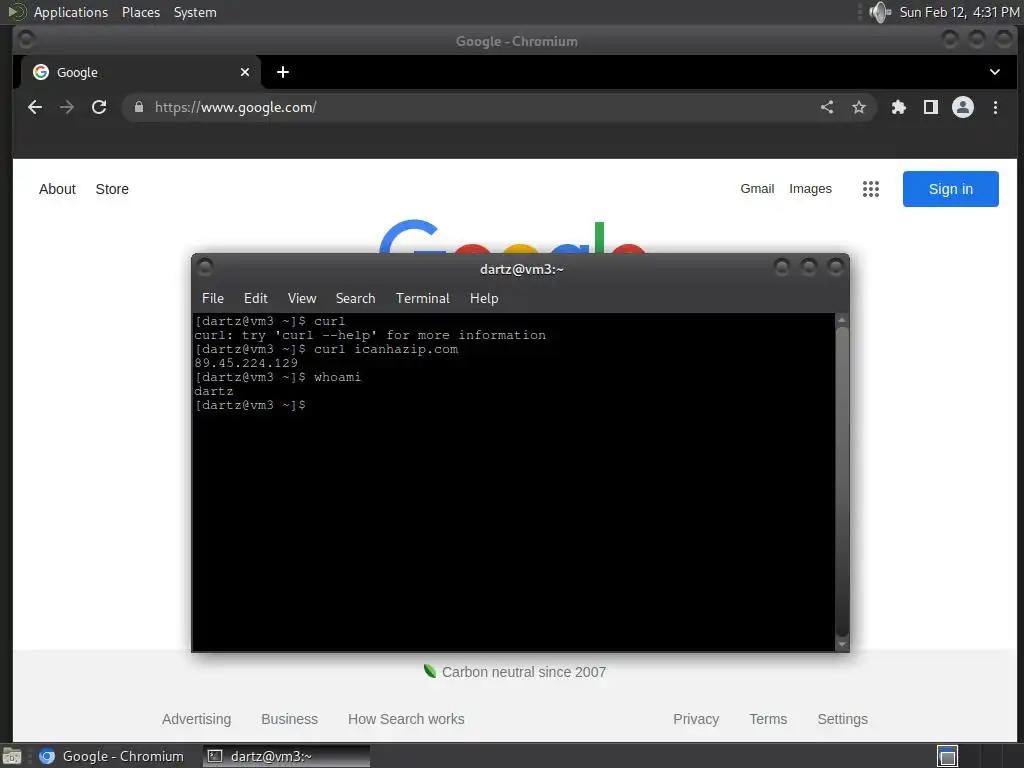Click the Chromium window menu button
The height and width of the screenshot is (768, 1024).
point(26,40)
